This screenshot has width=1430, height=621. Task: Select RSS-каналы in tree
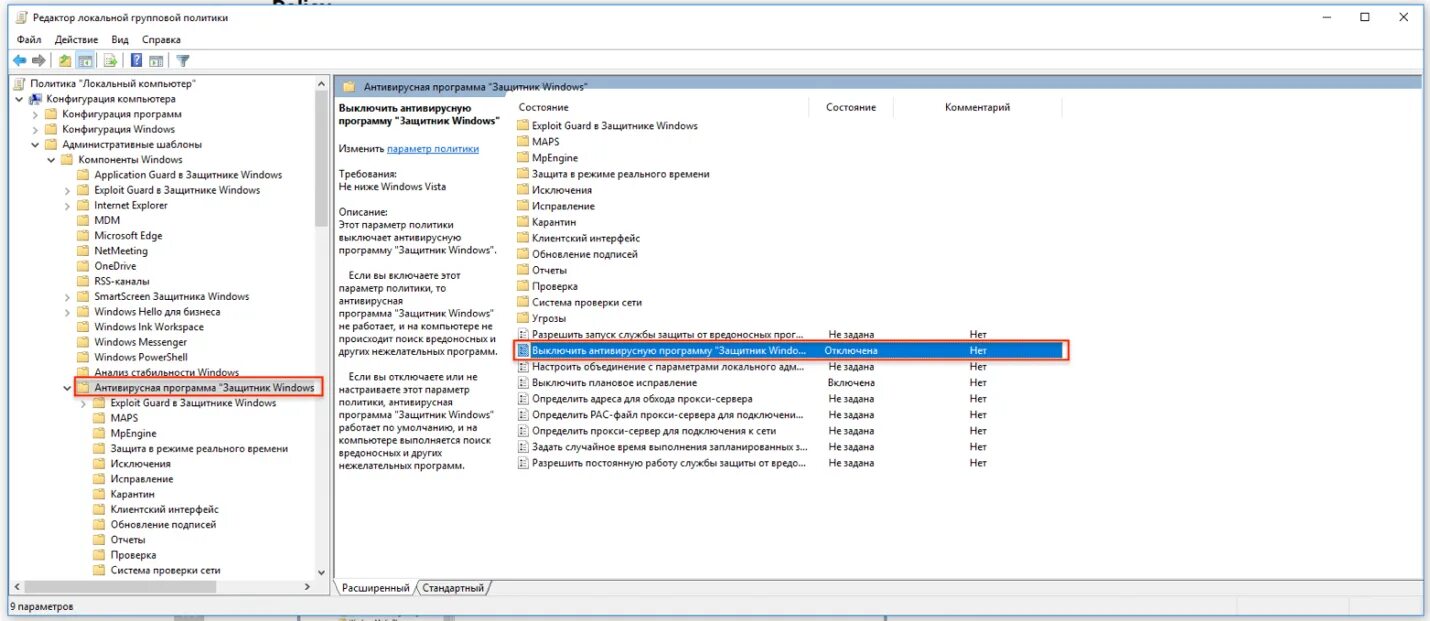122,282
